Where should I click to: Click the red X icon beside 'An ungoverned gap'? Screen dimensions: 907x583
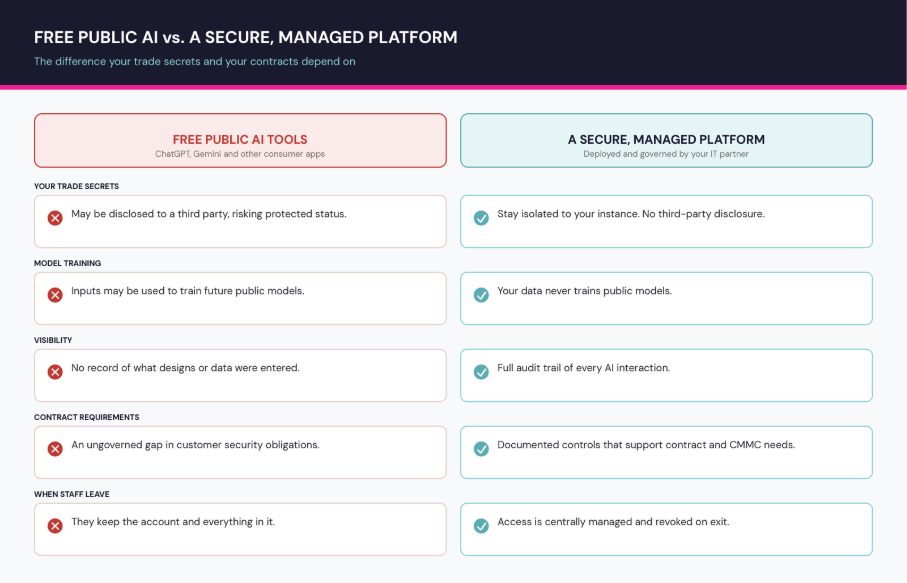pos(55,449)
